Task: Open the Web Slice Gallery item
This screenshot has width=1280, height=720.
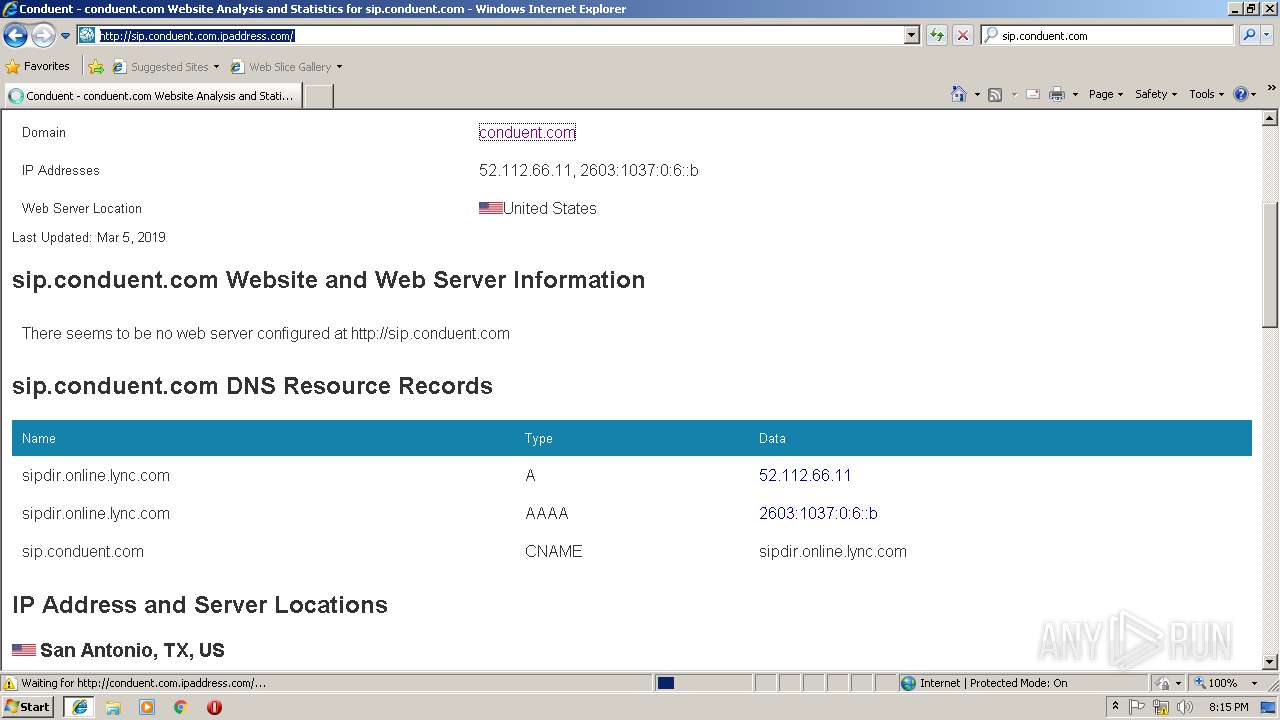Action: (x=286, y=67)
